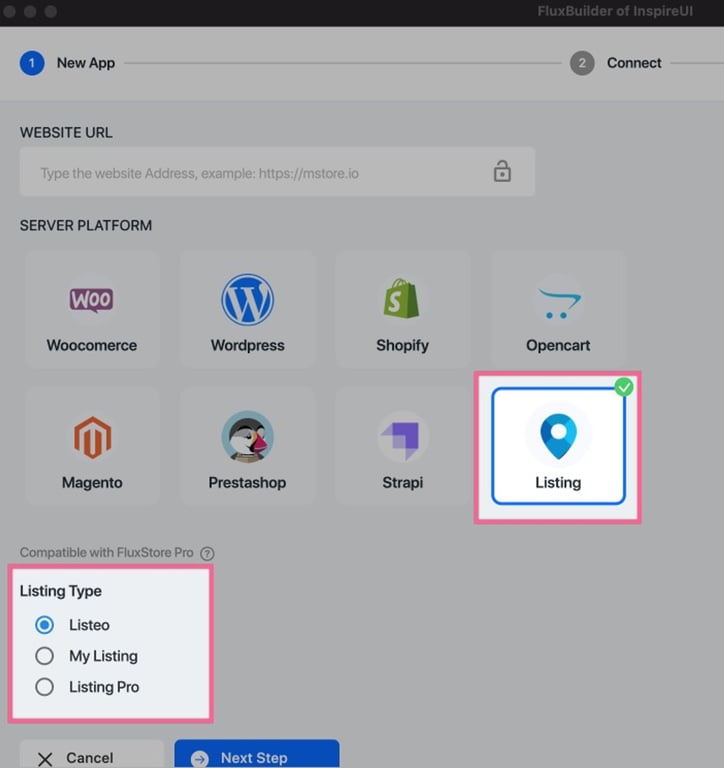
Task: Select the Opencart platform
Action: click(558, 309)
